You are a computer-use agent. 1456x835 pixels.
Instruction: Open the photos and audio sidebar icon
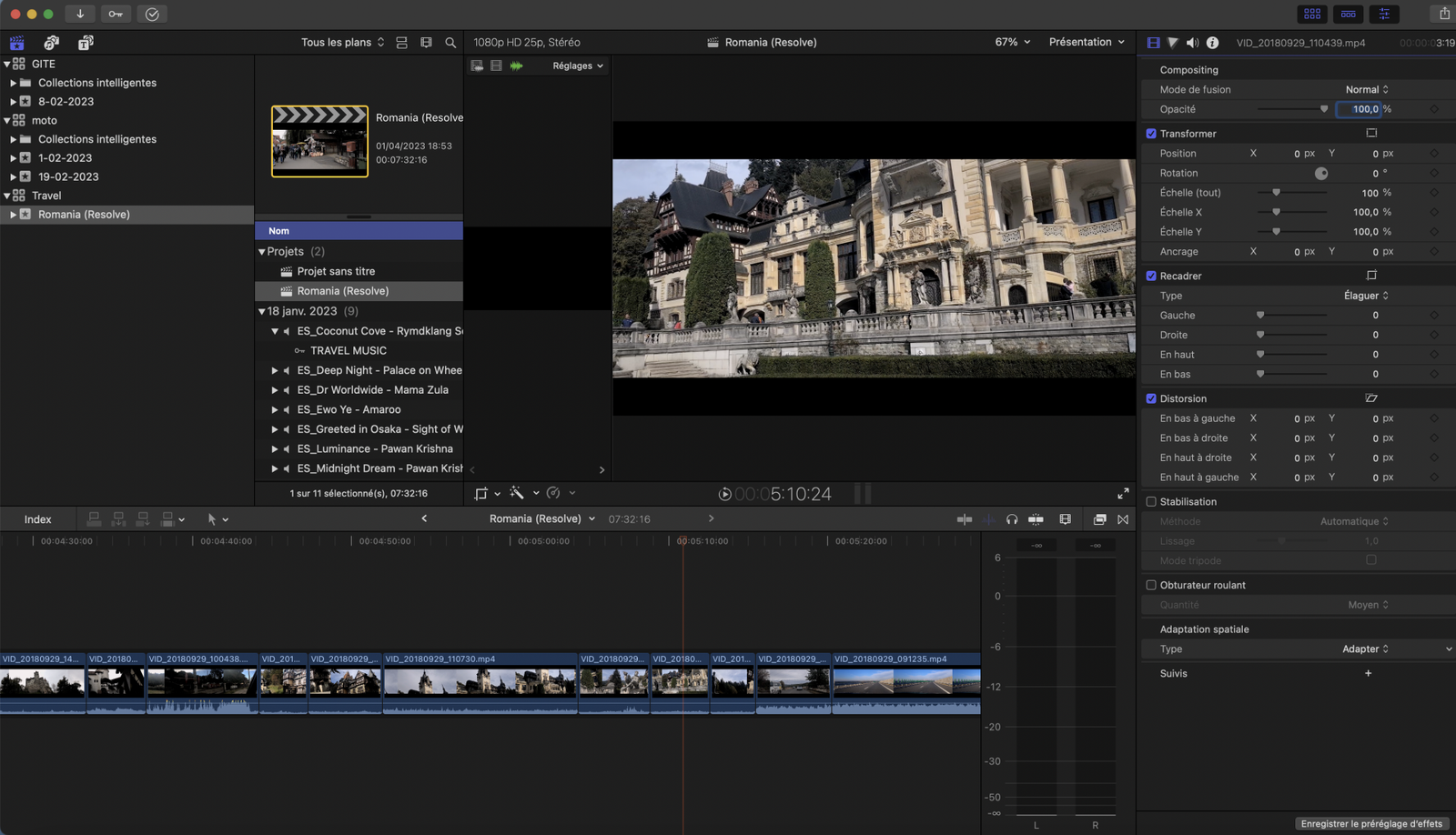51,43
